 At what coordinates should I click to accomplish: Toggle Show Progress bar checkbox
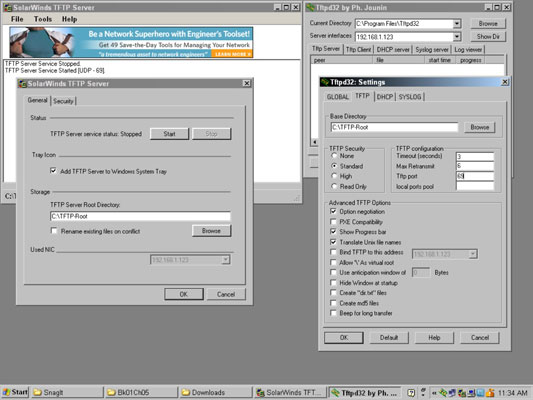333,231
